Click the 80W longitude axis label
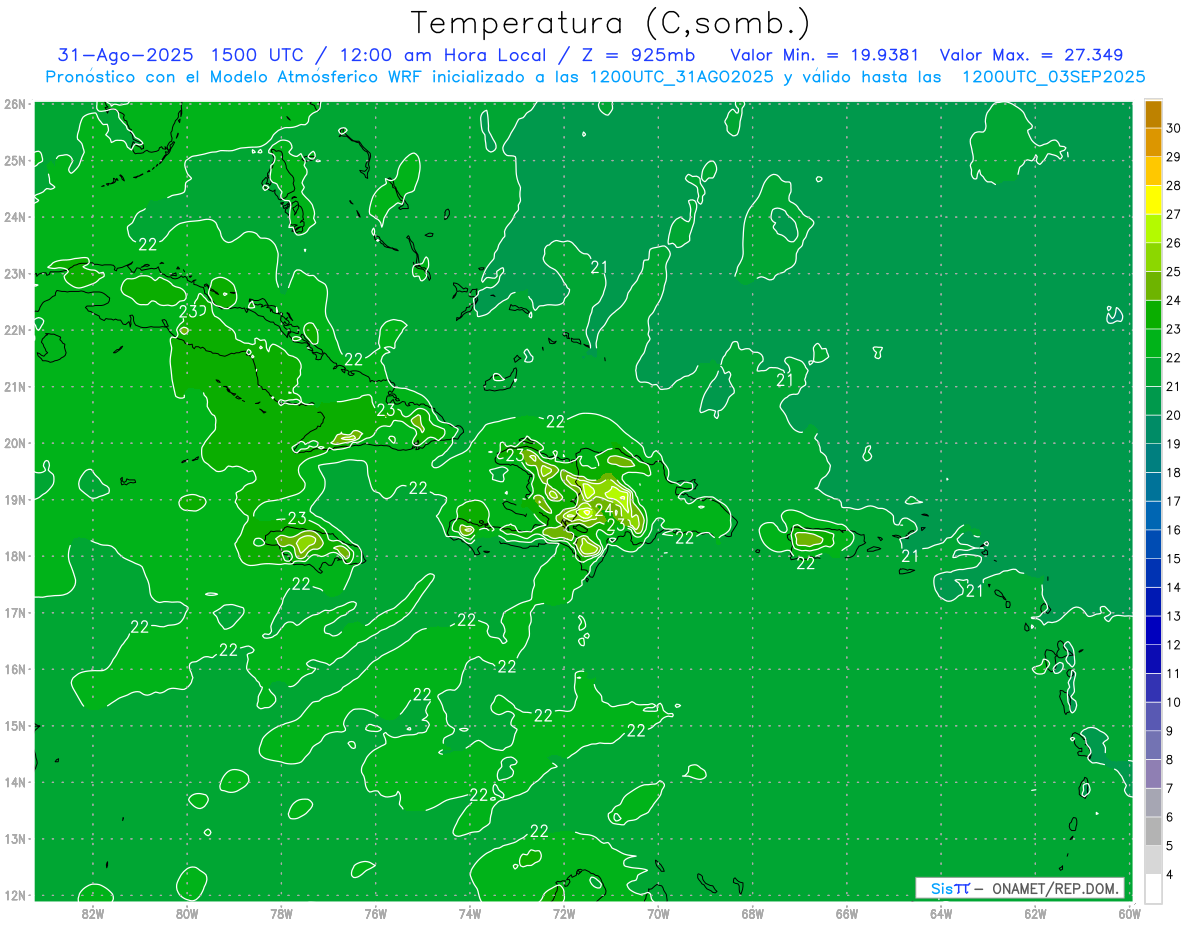Image resolution: width=1200 pixels, height=927 pixels. click(187, 913)
